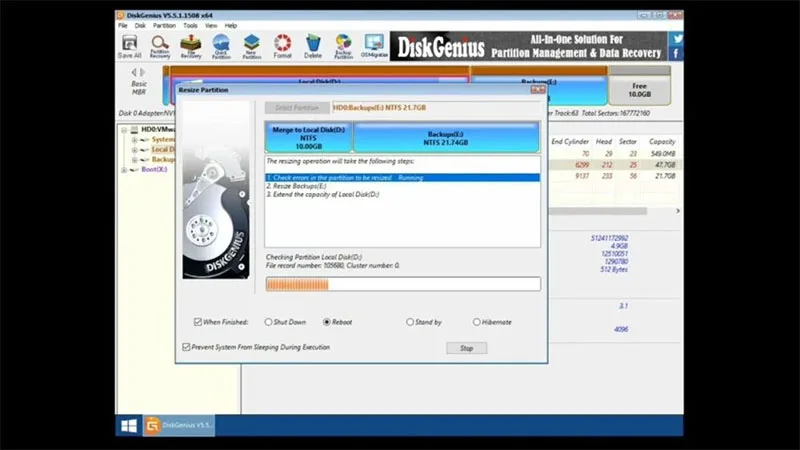This screenshot has height=450, width=800.
Task: Click the Head column header
Action: click(604, 141)
